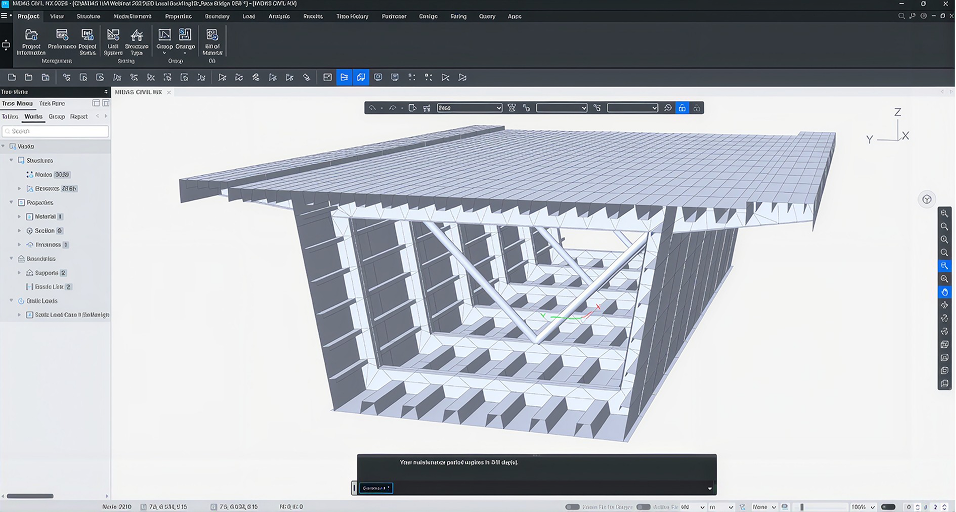The width and height of the screenshot is (956, 512).
Task: Search the web via the title bar magnifier
Action: [901, 16]
